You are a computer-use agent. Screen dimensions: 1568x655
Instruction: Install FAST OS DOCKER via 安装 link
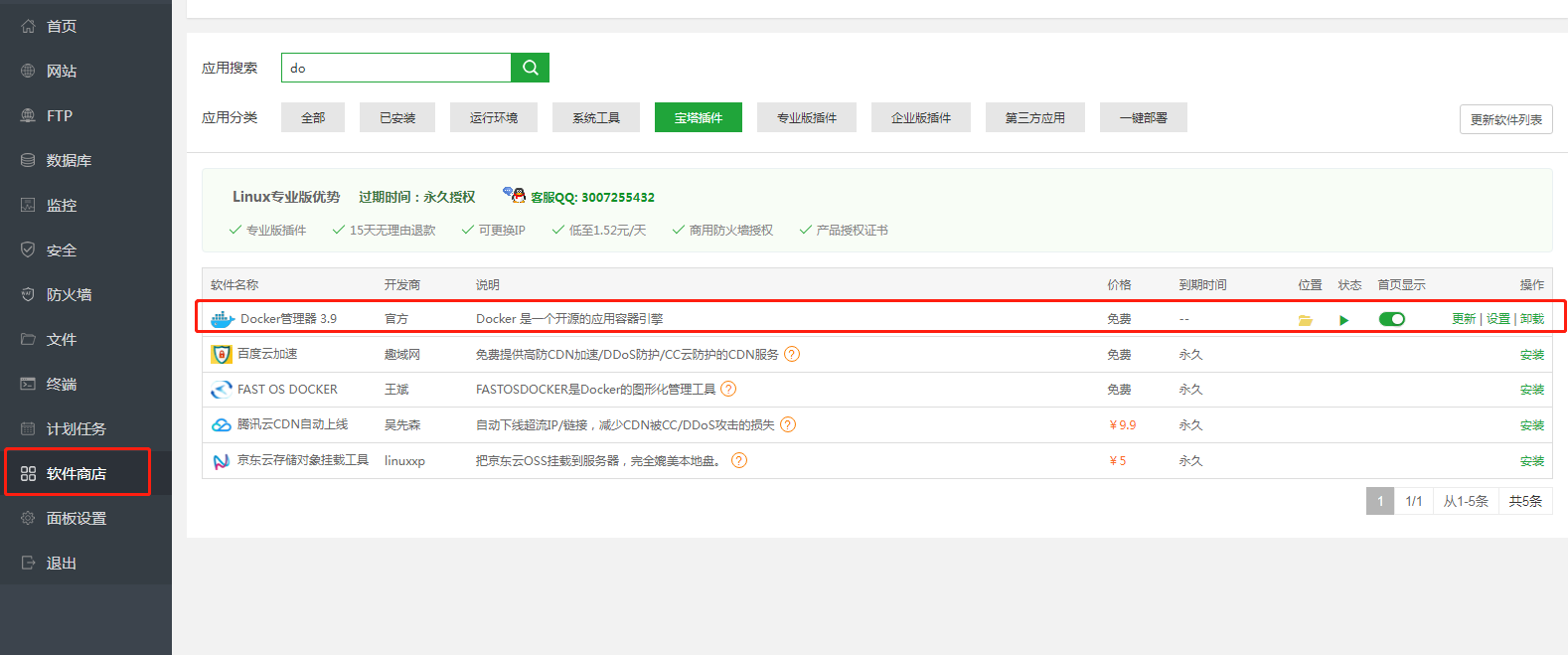(1532, 390)
